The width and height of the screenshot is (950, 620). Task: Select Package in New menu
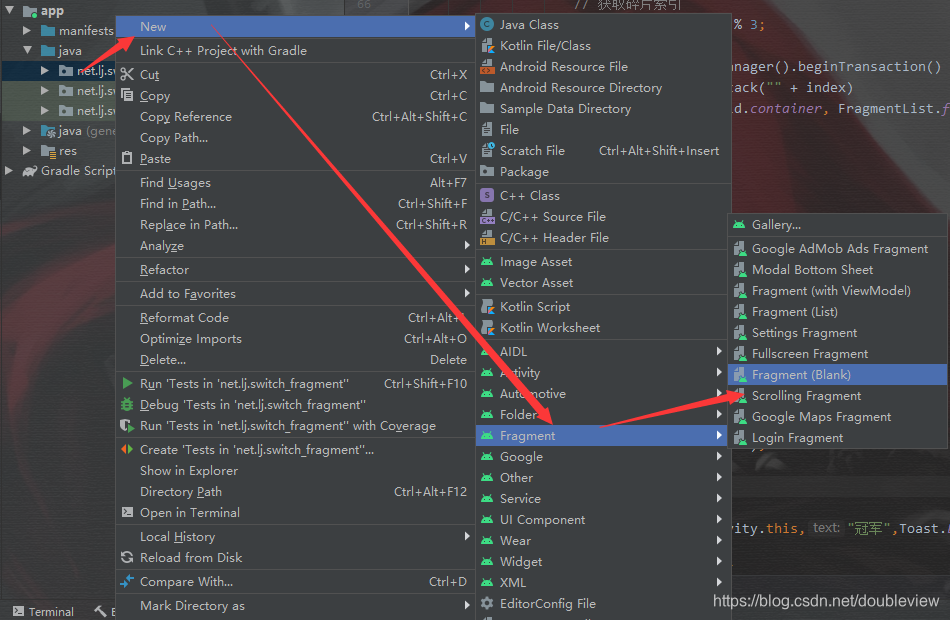tap(602, 172)
